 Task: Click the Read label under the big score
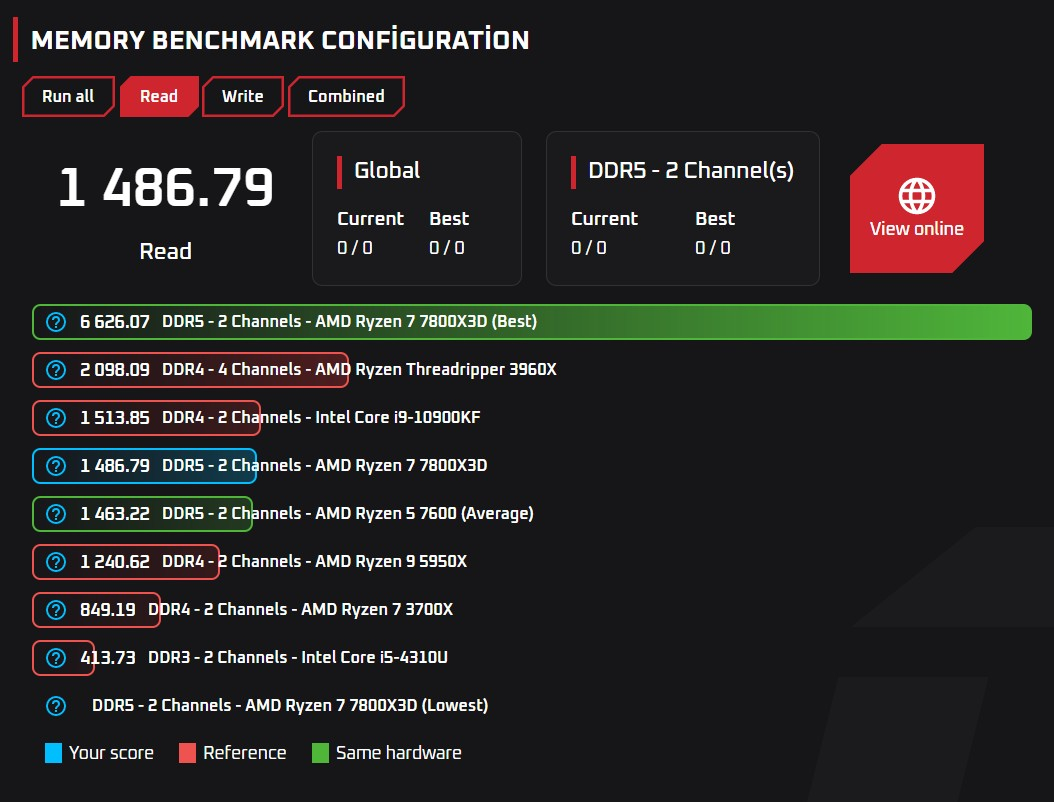tap(165, 251)
